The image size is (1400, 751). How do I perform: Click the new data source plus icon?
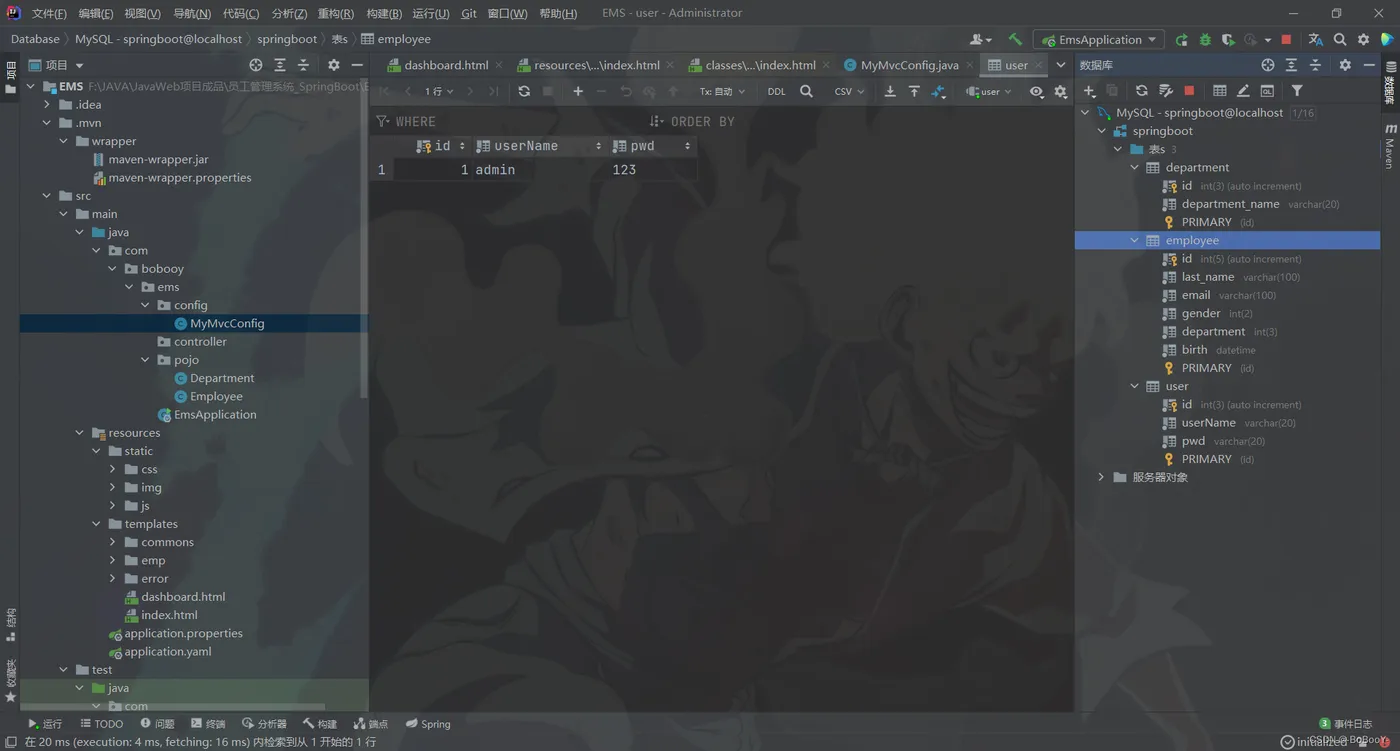click(1089, 91)
